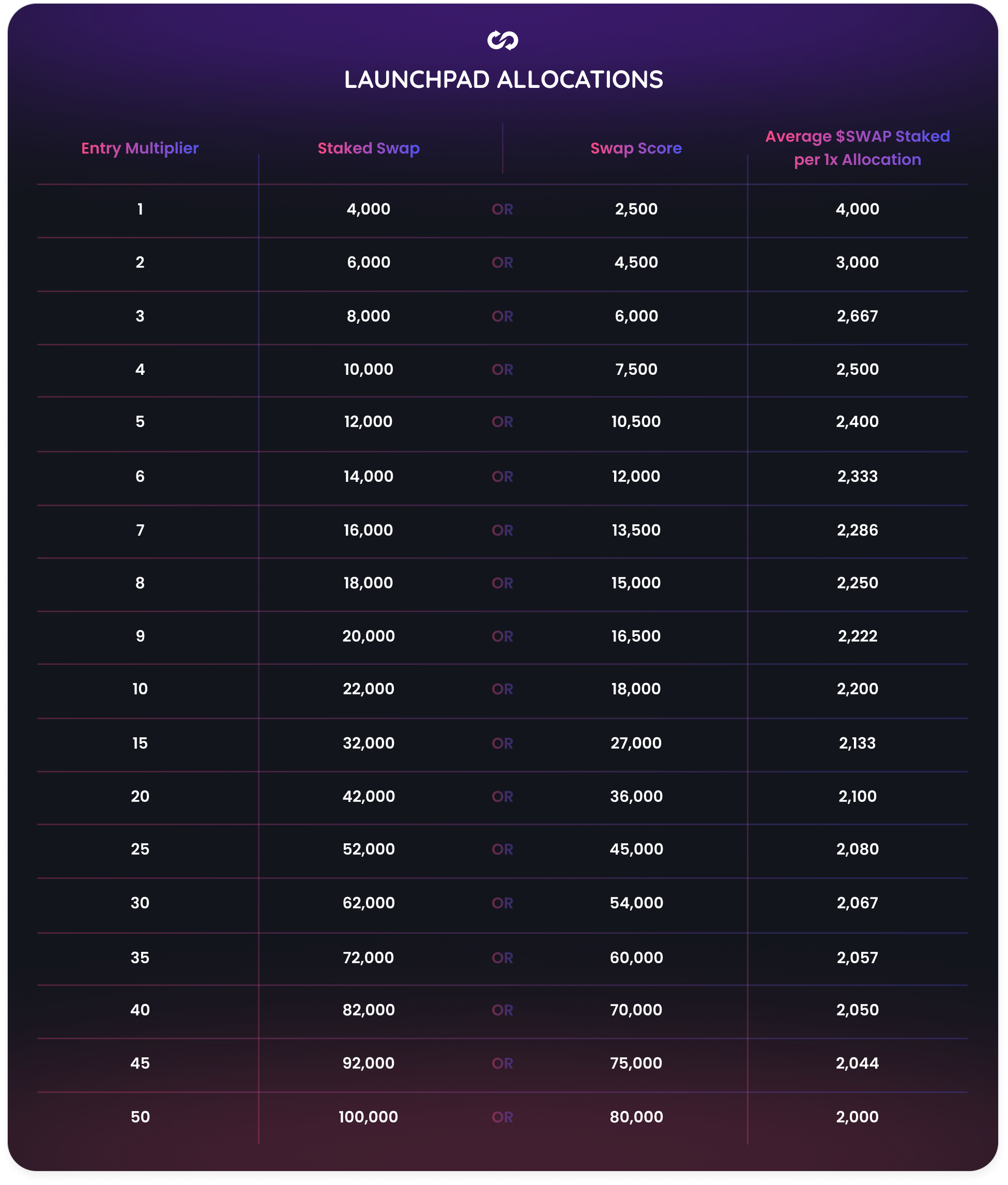Click entry multiplier 15

click(140, 743)
